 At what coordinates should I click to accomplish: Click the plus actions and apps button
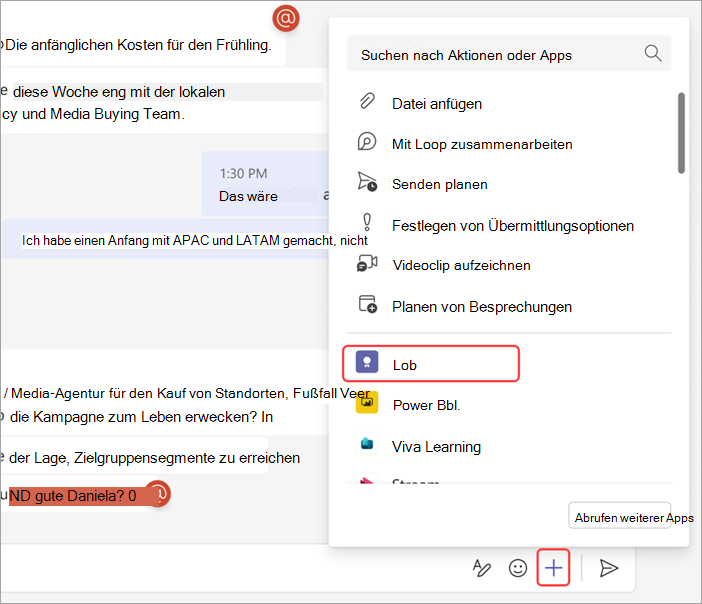(x=553, y=568)
